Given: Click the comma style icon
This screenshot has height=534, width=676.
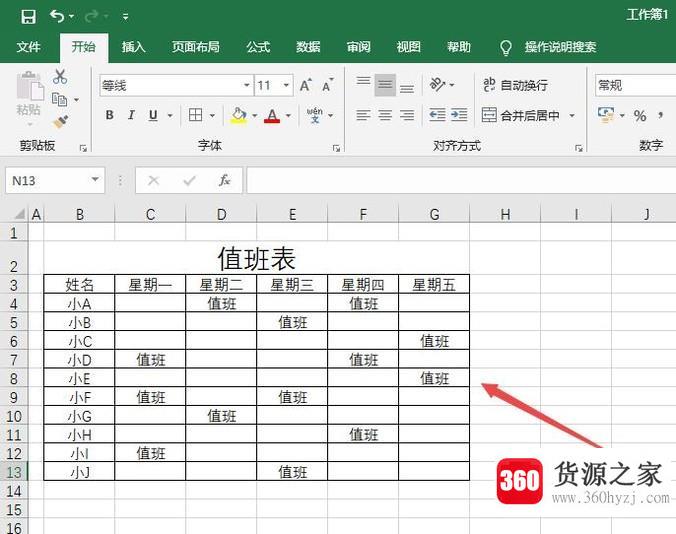Looking at the screenshot, I should 660,116.
